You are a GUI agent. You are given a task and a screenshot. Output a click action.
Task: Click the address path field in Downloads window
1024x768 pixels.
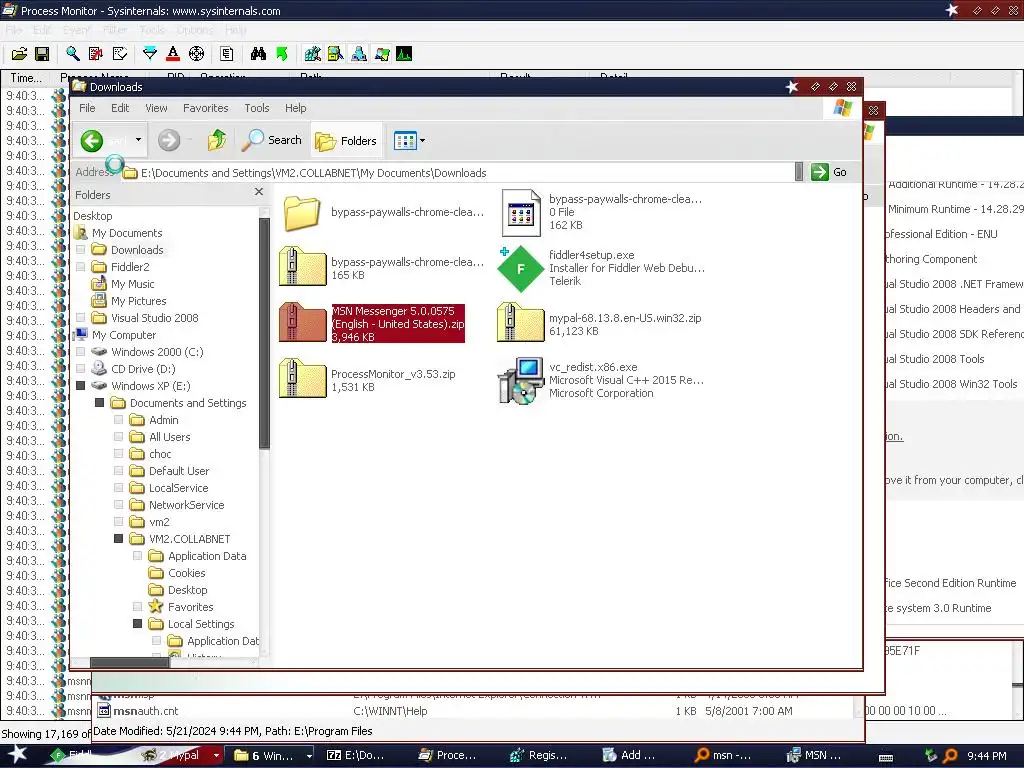click(x=457, y=172)
